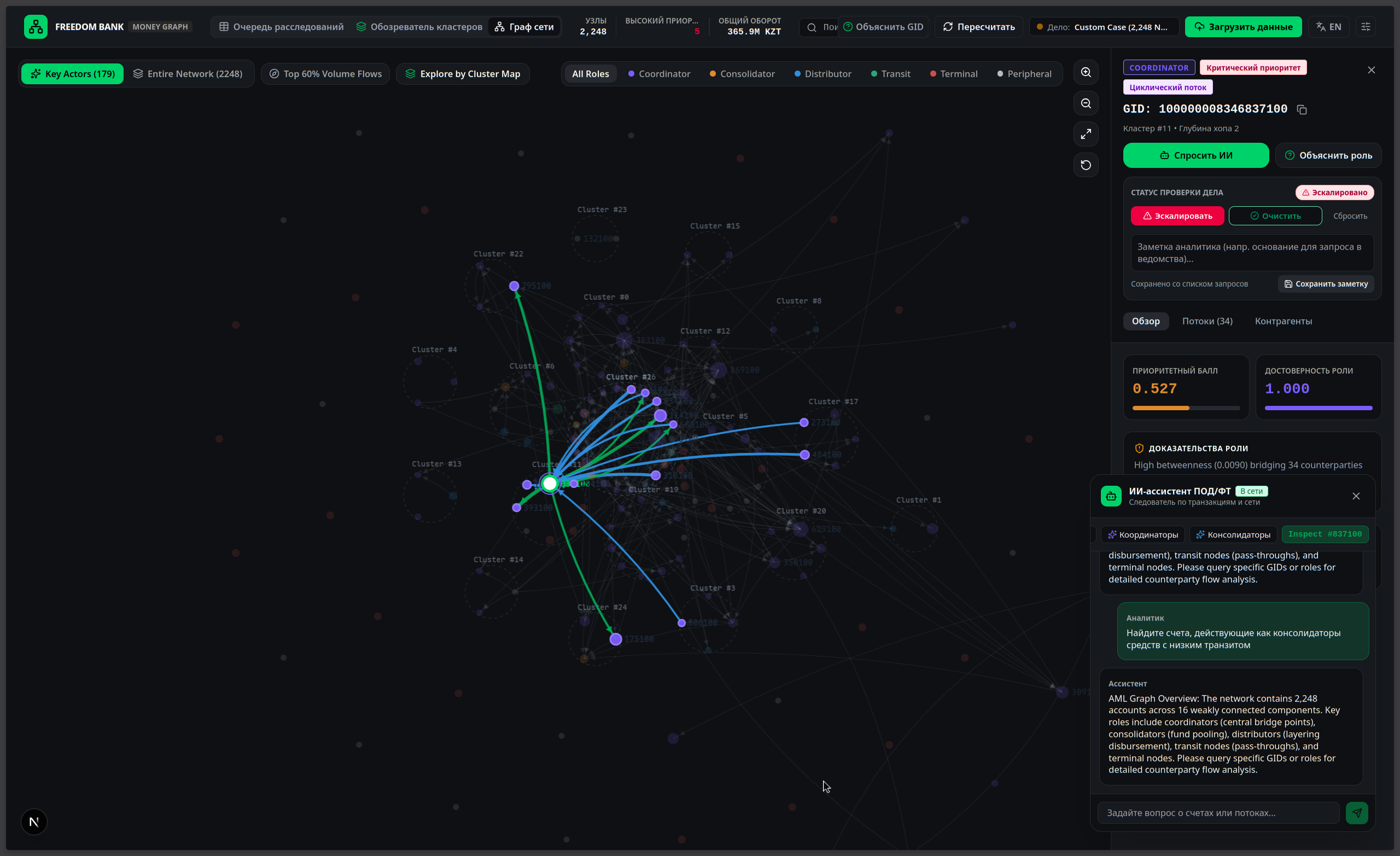Image resolution: width=1400 pixels, height=856 pixels.
Task: Focus the assistant question input
Action: [x=1217, y=813]
